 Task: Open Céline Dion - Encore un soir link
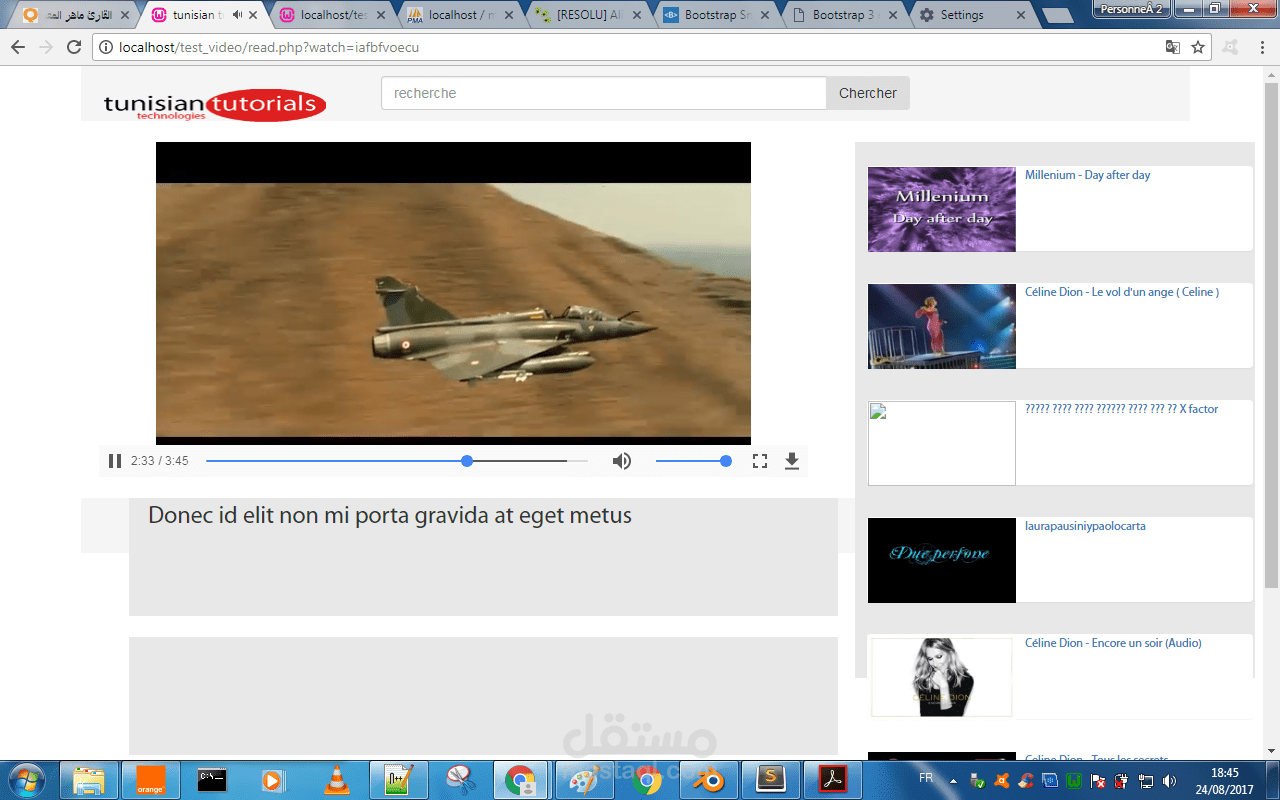pos(1113,643)
